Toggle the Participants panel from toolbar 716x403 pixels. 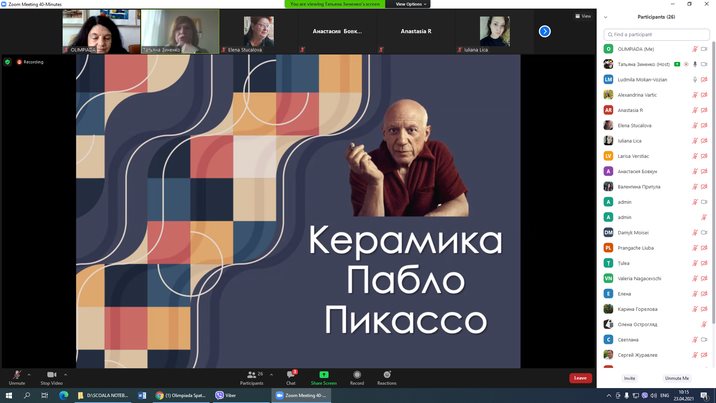pos(251,375)
